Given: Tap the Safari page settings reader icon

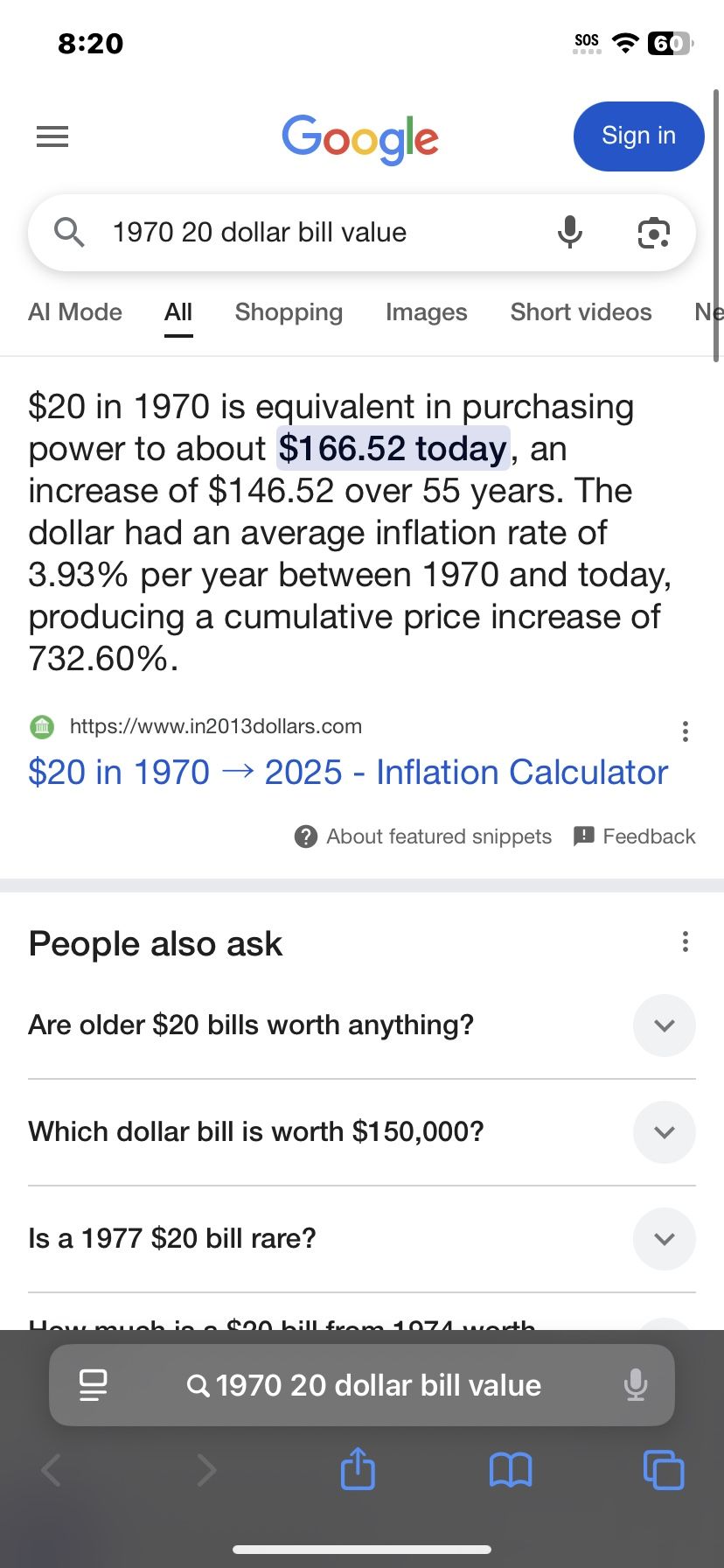Looking at the screenshot, I should coord(93,1385).
